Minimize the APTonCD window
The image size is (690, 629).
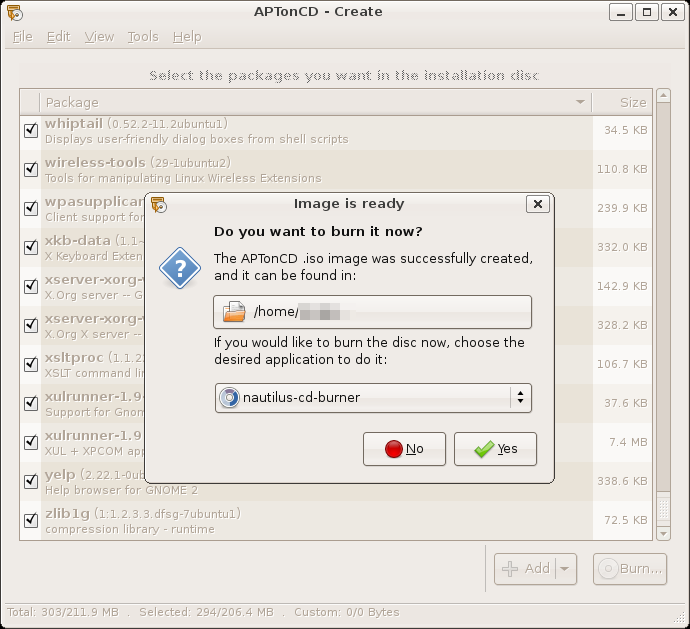click(x=621, y=12)
